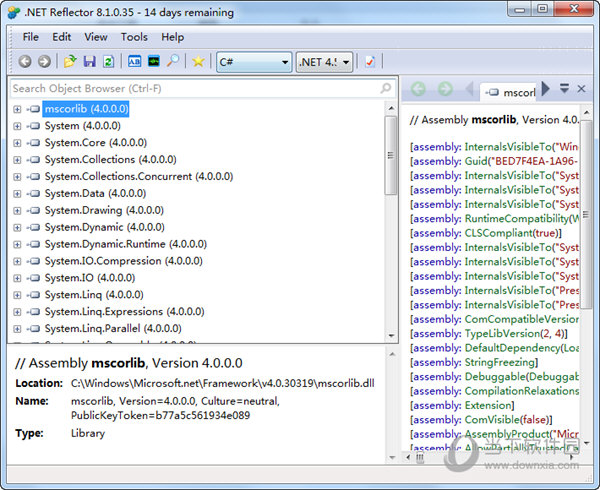Select System.Dynamic.Runtime tree item
Image resolution: width=600 pixels, height=490 pixels.
tap(126, 244)
